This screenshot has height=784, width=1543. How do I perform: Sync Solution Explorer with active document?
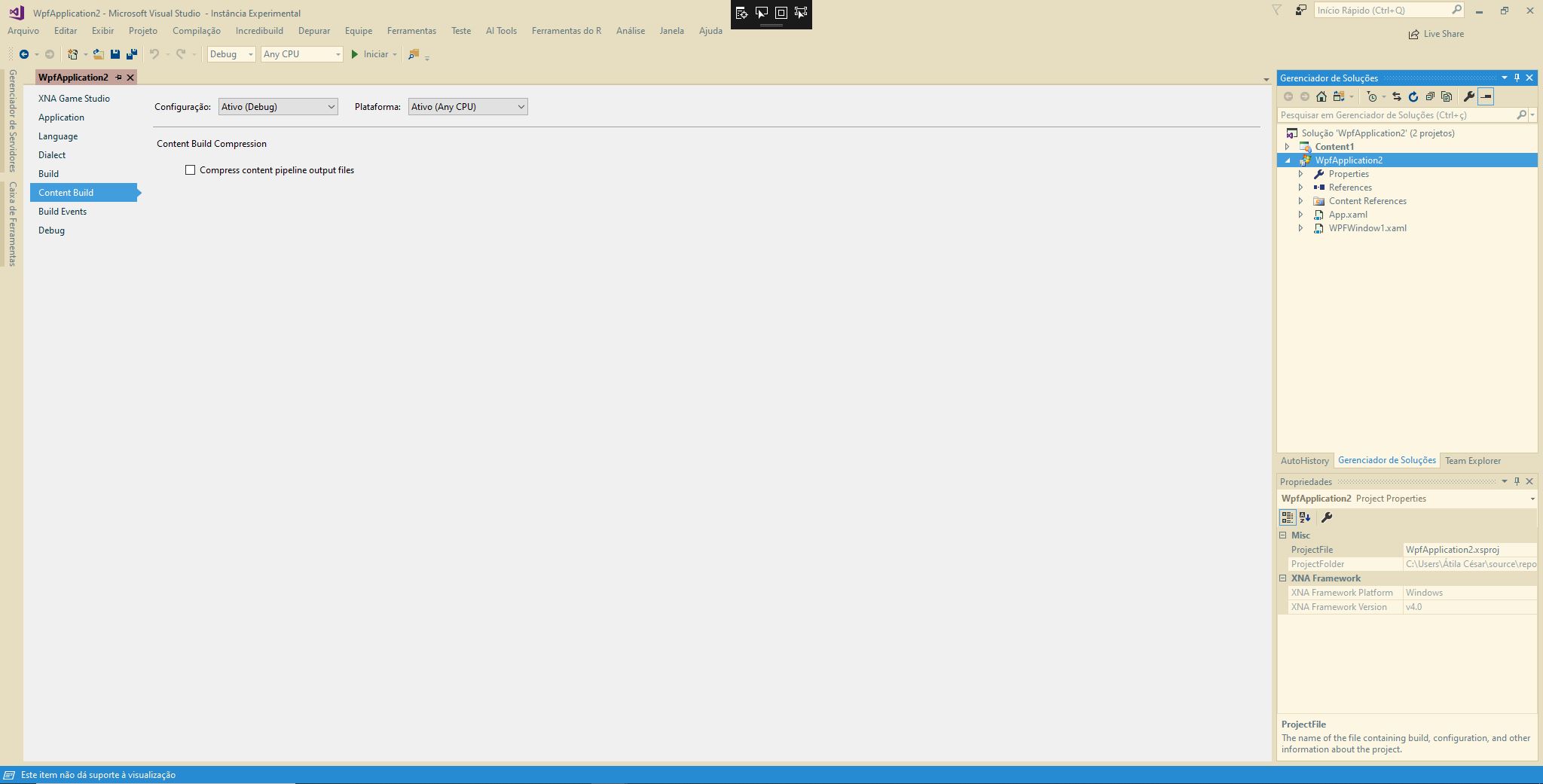[1396, 96]
